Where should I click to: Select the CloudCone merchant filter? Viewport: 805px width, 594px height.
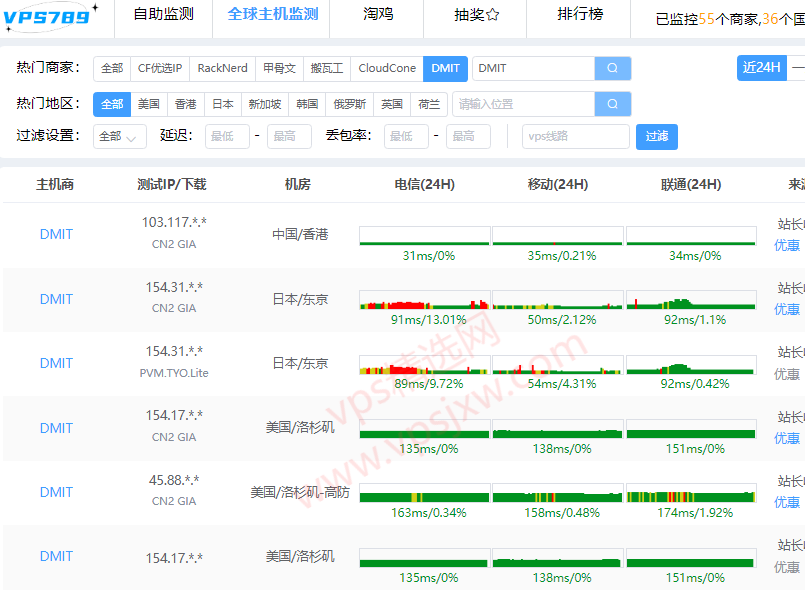387,68
